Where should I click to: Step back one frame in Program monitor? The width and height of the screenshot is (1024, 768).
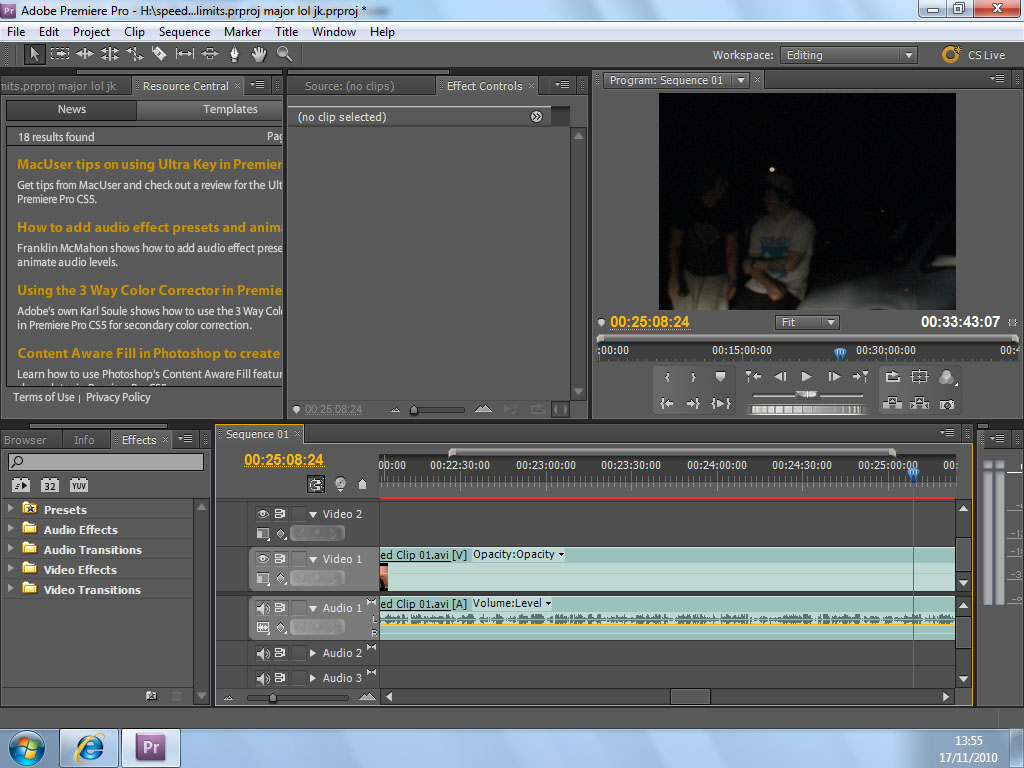780,377
